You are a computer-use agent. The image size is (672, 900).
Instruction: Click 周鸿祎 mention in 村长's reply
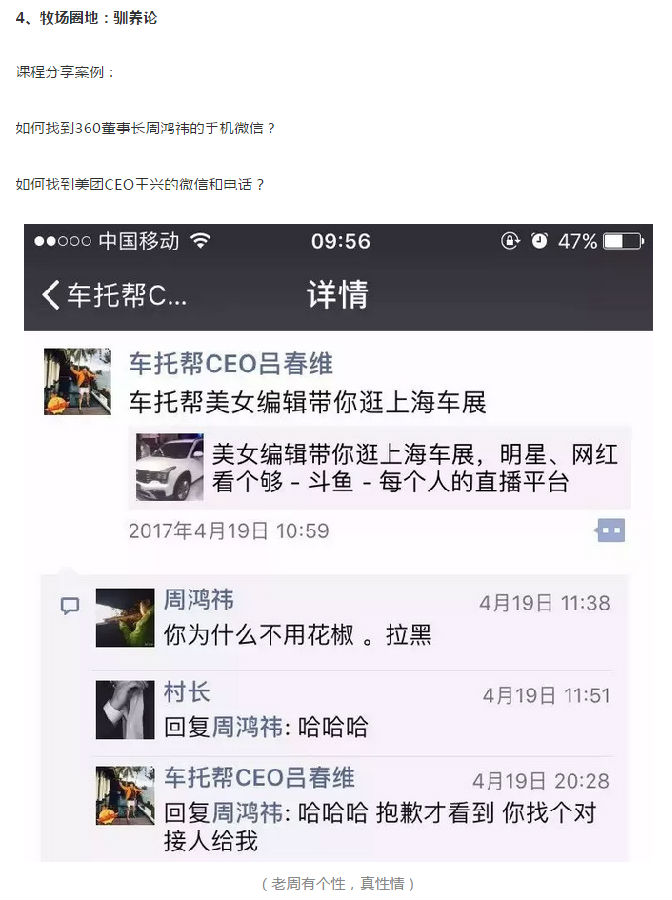pyautogui.click(x=247, y=727)
